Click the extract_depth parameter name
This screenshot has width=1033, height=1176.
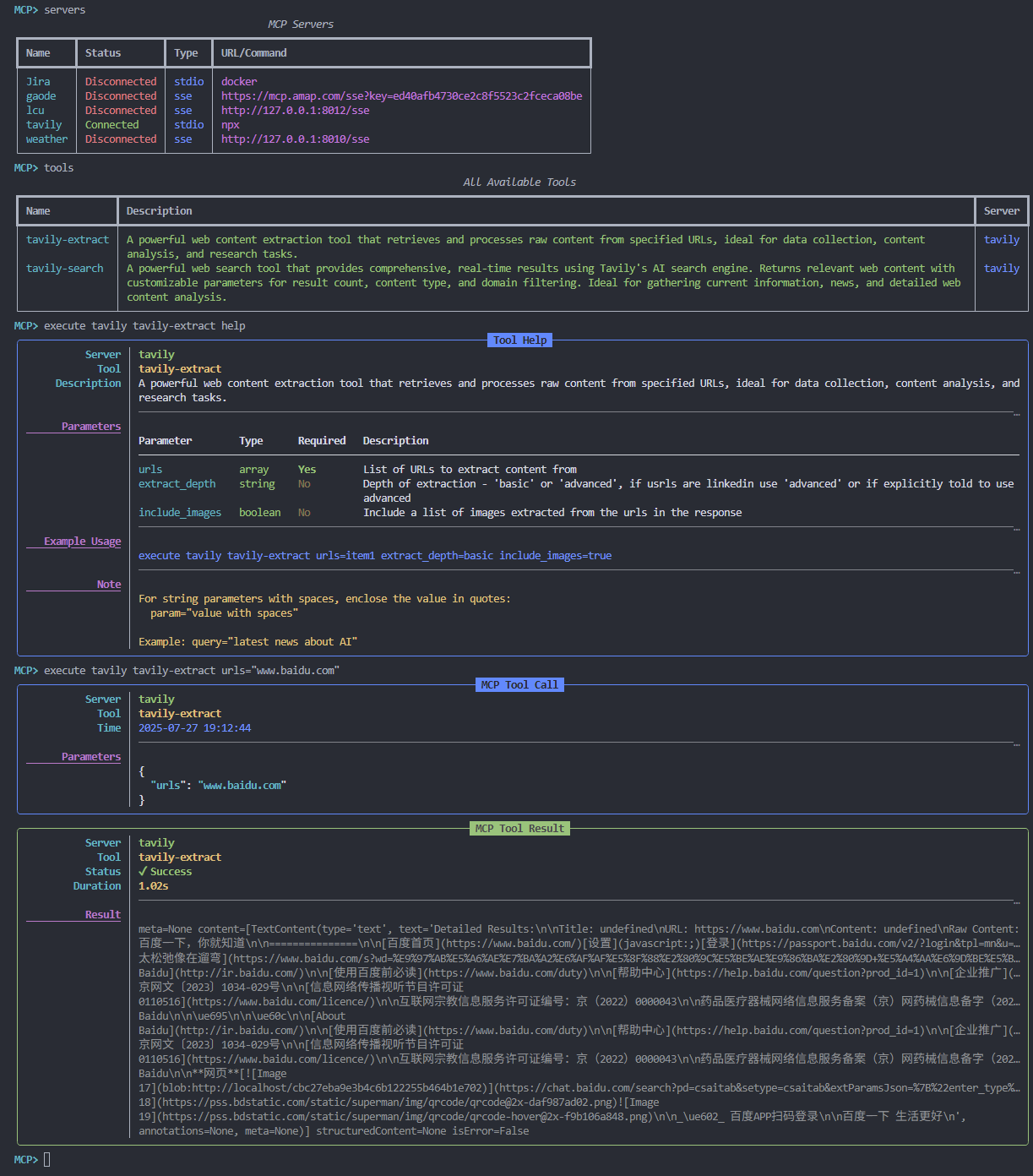click(177, 484)
